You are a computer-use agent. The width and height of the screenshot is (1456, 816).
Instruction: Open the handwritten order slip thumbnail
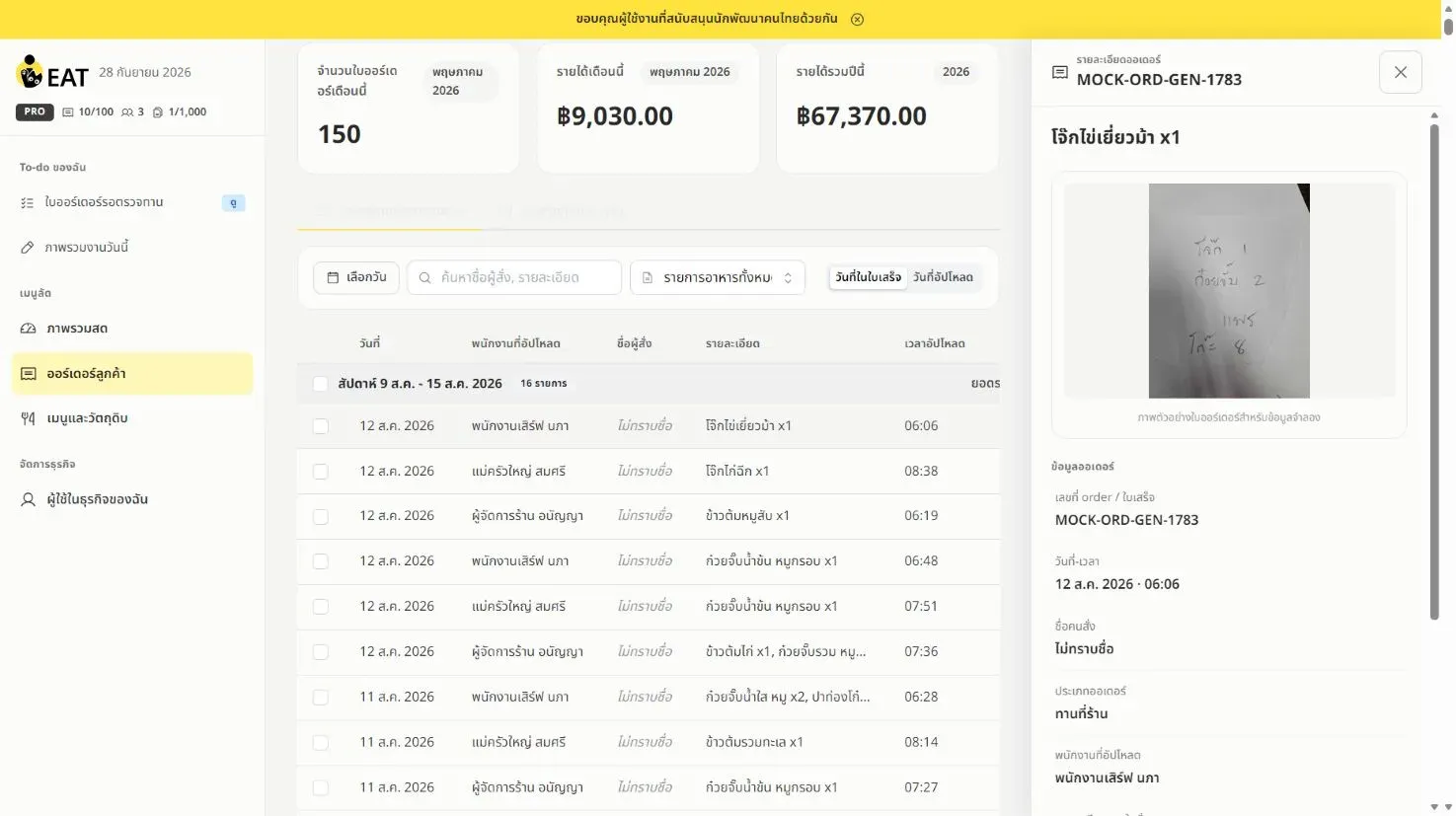click(x=1229, y=291)
